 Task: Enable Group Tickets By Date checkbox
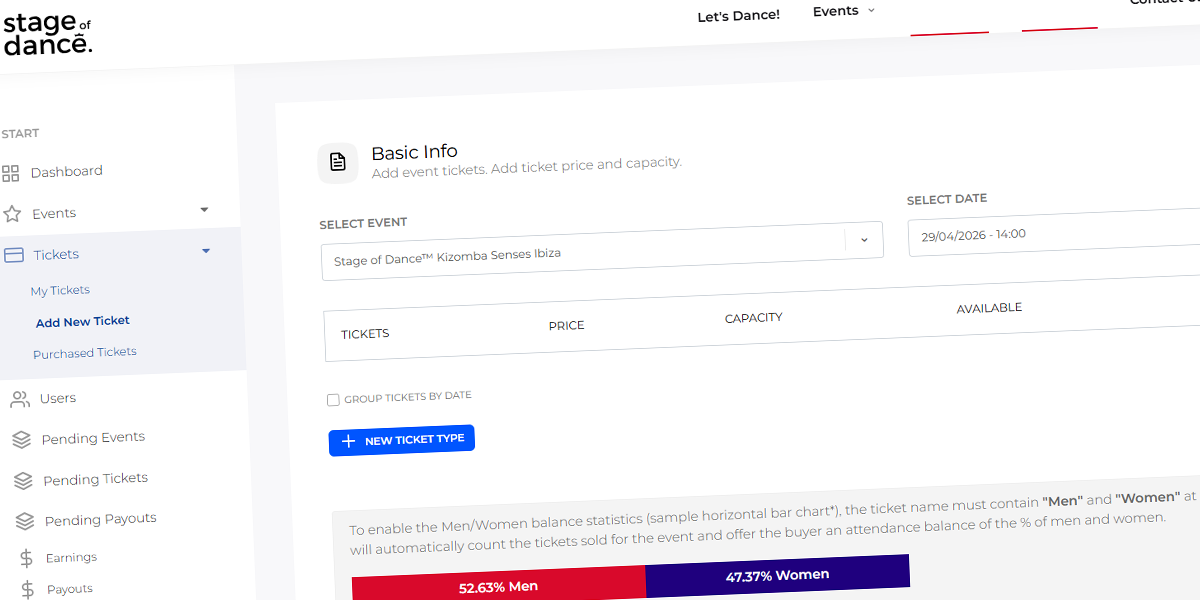[x=333, y=400]
